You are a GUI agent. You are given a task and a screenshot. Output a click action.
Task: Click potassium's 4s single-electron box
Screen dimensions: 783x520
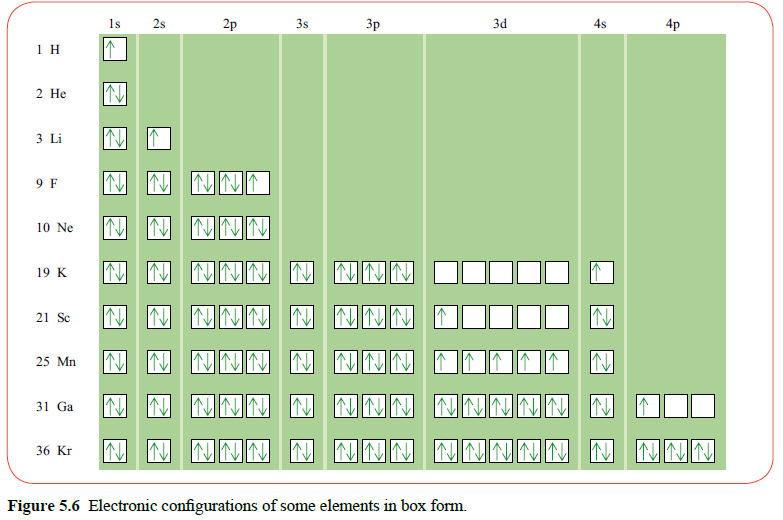[x=602, y=272]
